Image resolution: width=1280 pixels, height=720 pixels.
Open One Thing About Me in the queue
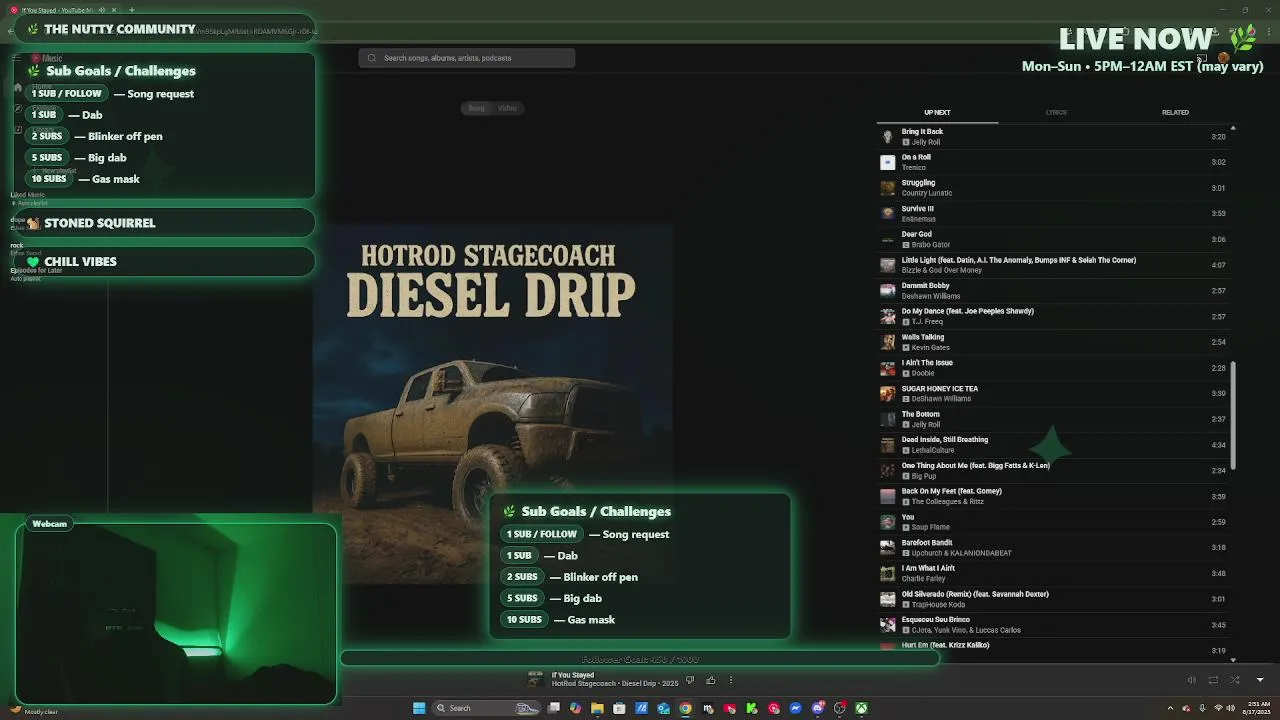(1055, 470)
